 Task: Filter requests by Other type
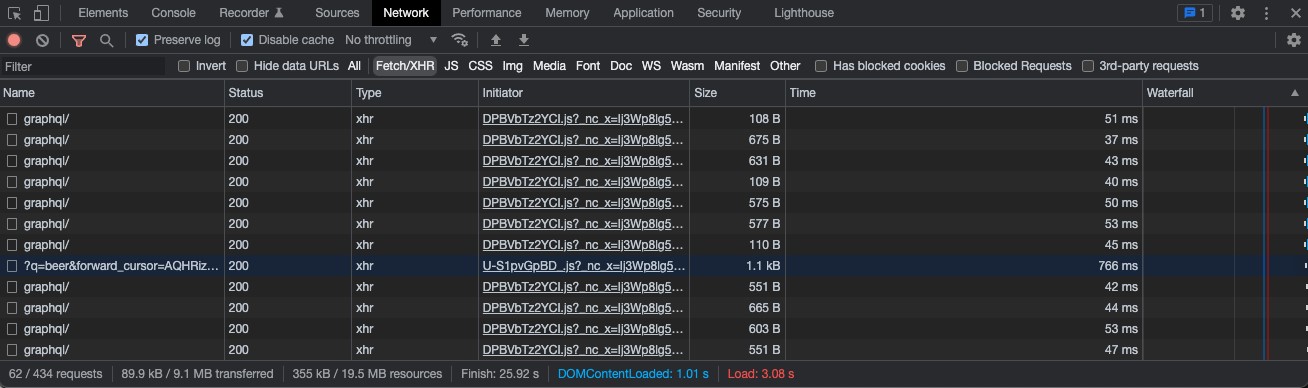(785, 66)
